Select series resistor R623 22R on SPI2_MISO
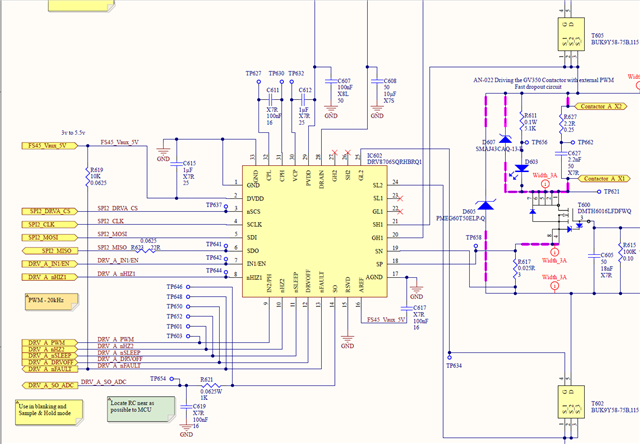640x444 pixels. [145, 251]
